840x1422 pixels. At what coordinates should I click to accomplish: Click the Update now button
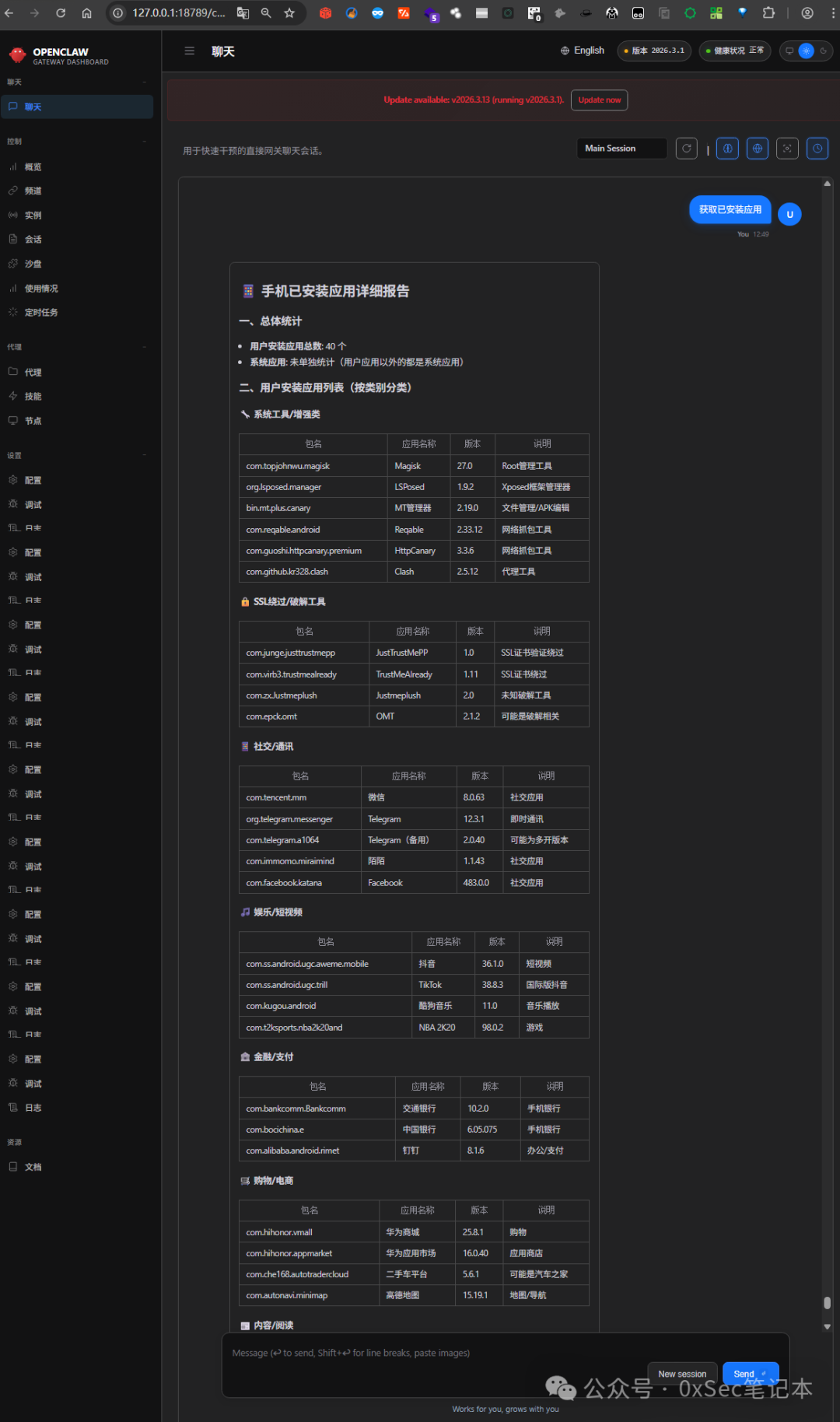coord(600,100)
